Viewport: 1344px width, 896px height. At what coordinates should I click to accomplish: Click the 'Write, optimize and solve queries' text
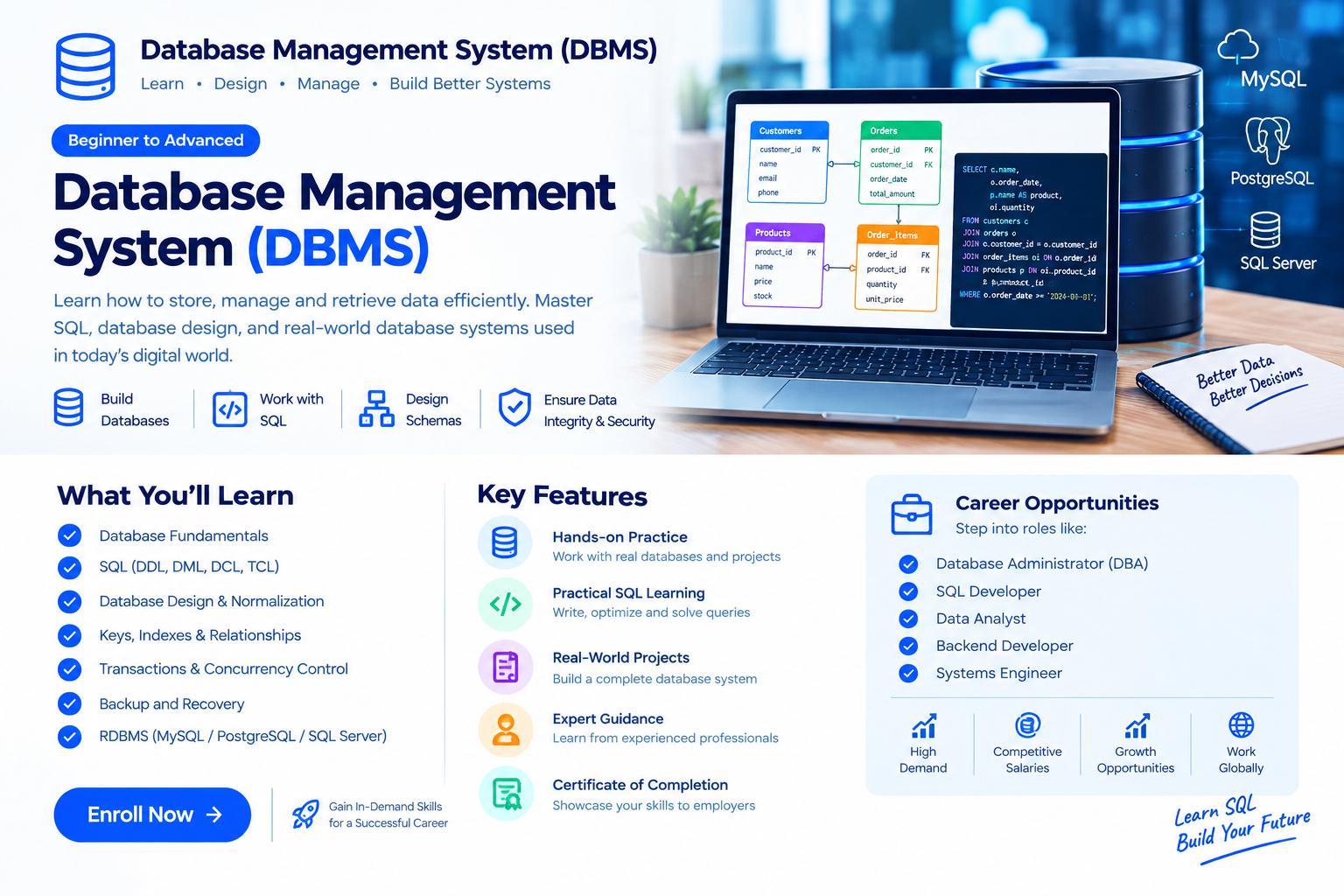click(651, 612)
